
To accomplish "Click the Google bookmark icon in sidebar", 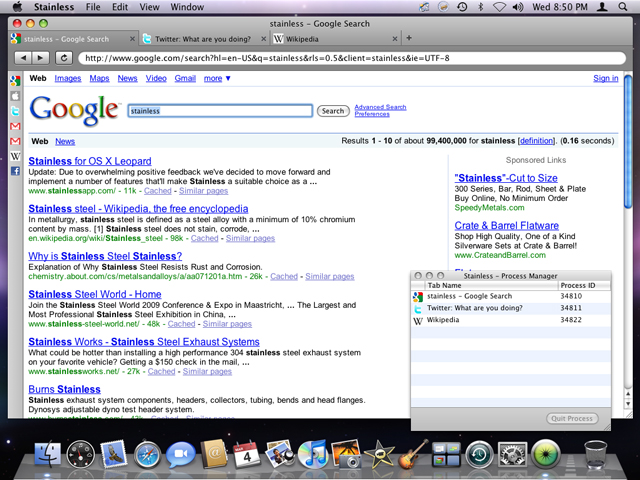I will (15, 81).
